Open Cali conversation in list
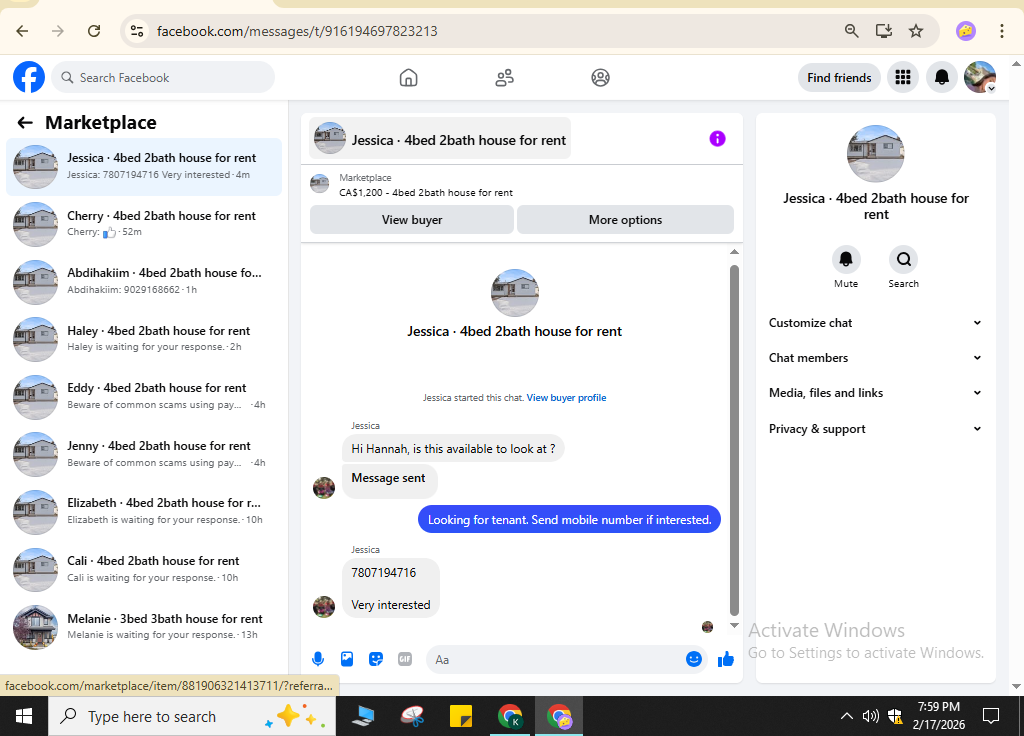1024x736 pixels. (144, 569)
